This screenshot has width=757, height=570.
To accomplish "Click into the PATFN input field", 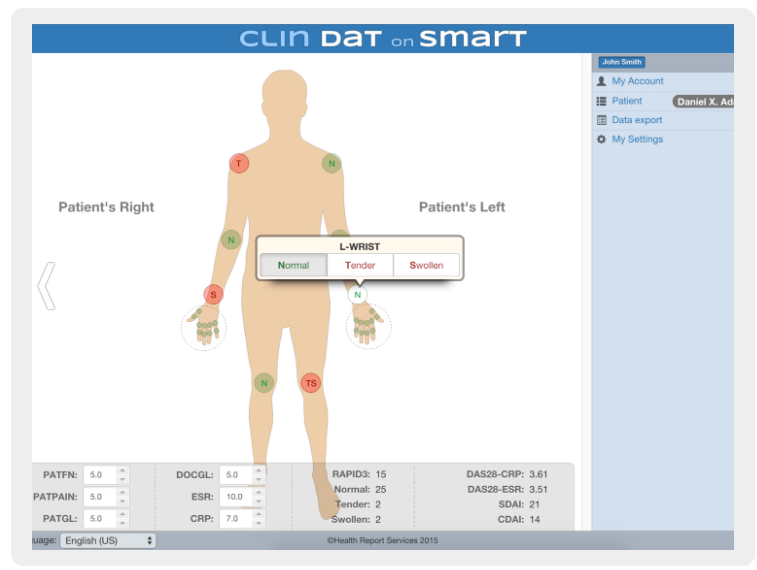I will click(x=99, y=475).
